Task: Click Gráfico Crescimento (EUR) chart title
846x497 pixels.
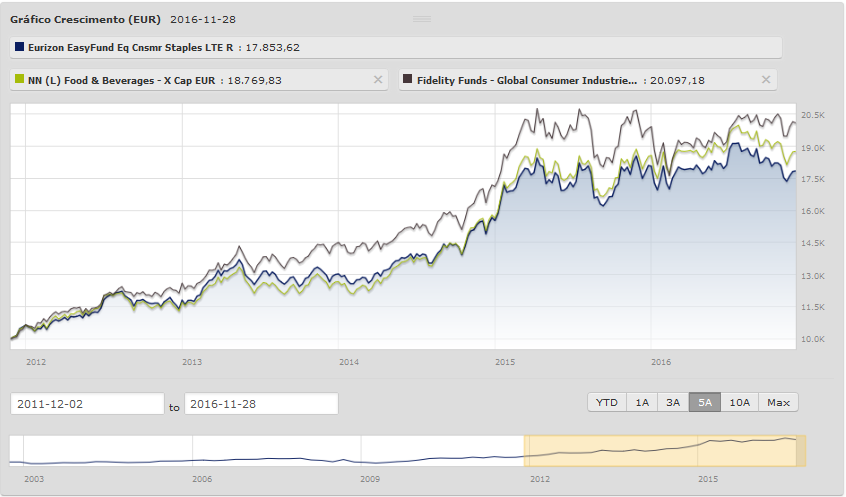Action: tap(85, 19)
